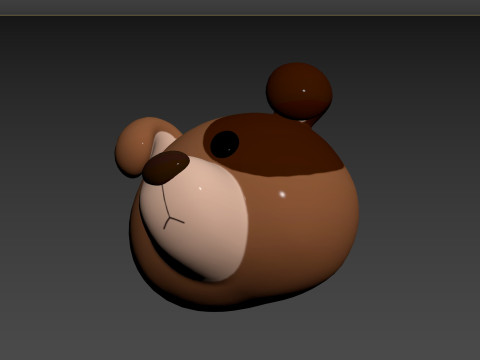Select the dark brown ear sphere
This screenshot has width=480, height=360.
coord(299,91)
